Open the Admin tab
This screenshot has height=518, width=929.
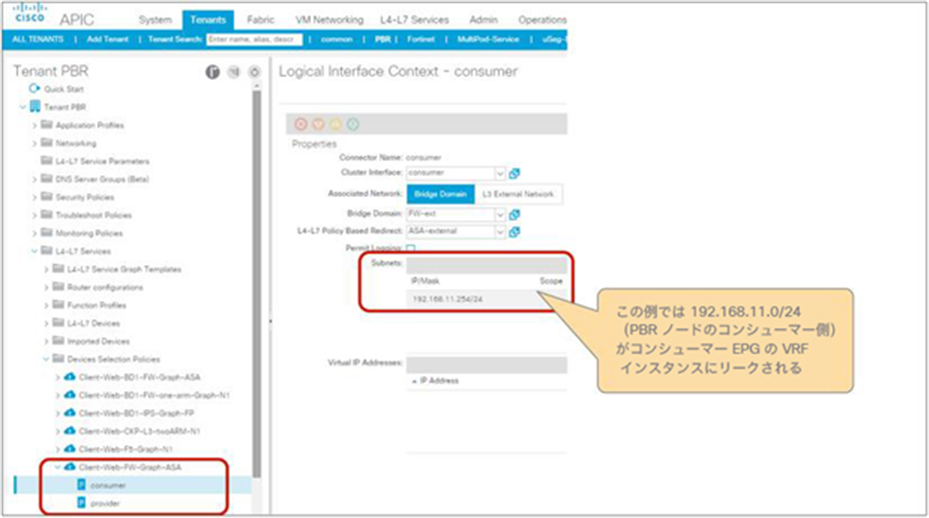[x=483, y=20]
